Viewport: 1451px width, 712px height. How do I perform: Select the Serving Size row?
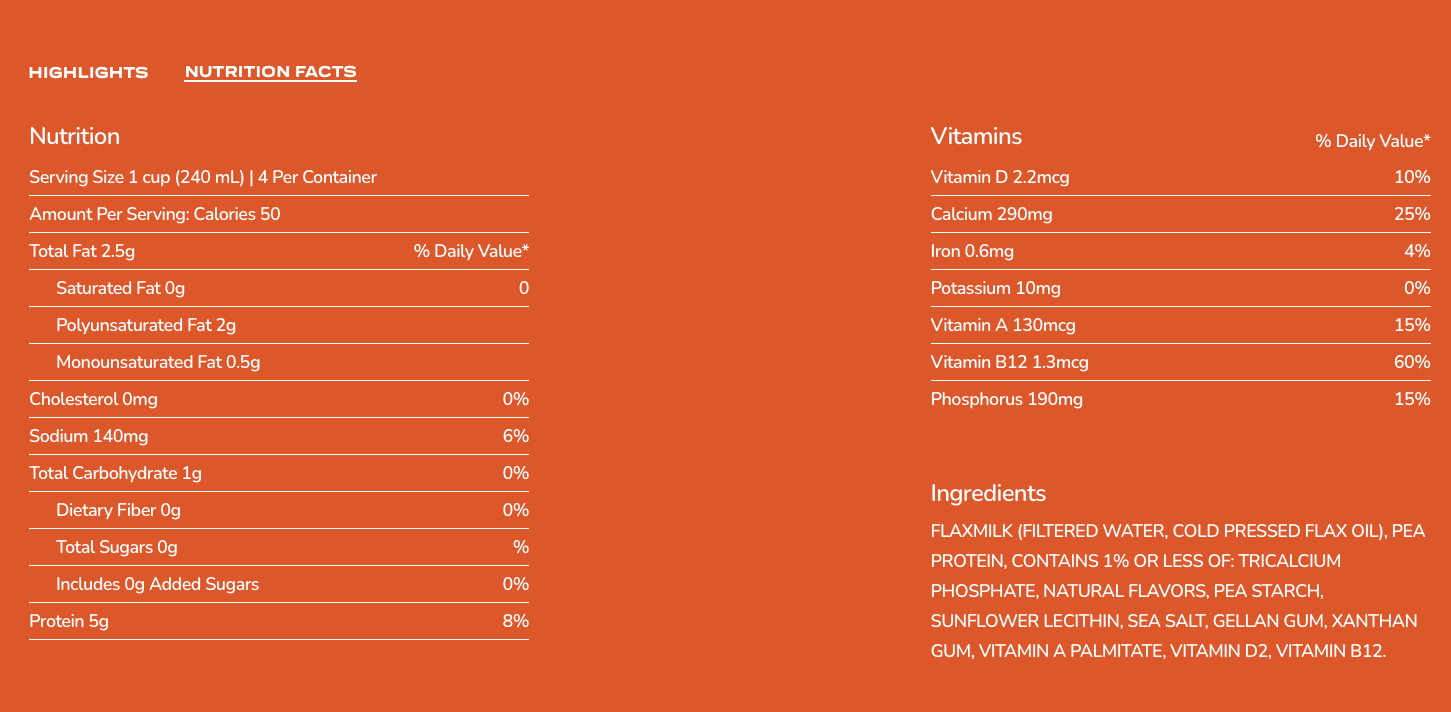204,177
